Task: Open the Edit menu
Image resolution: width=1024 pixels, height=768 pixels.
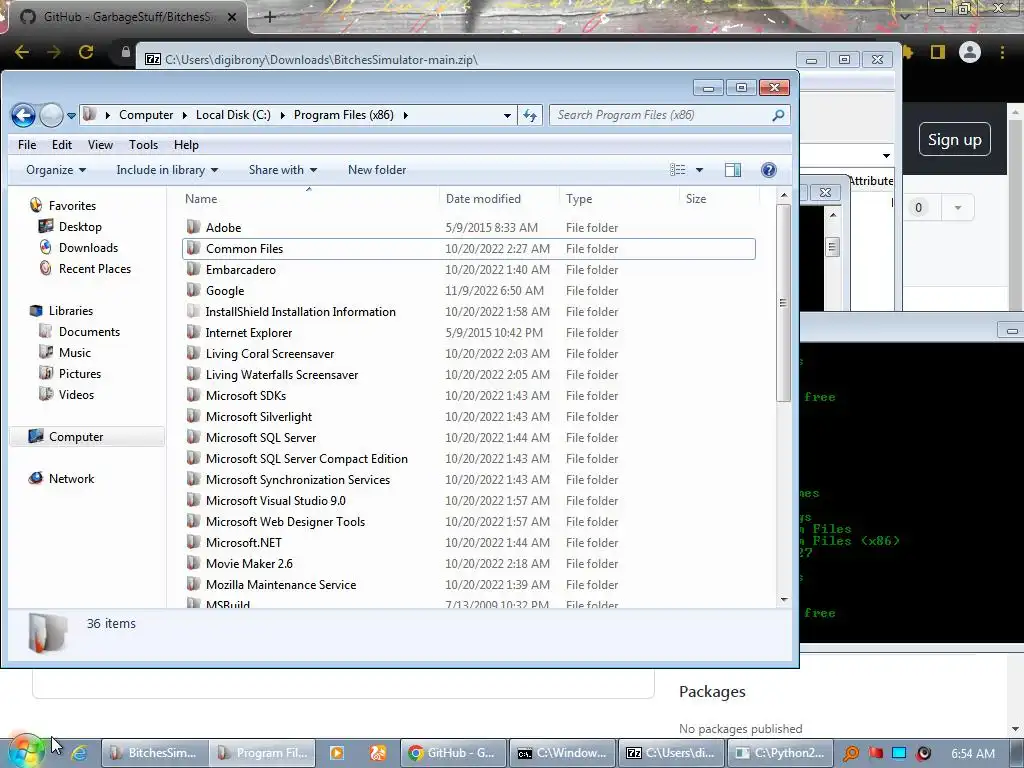Action: pos(62,145)
